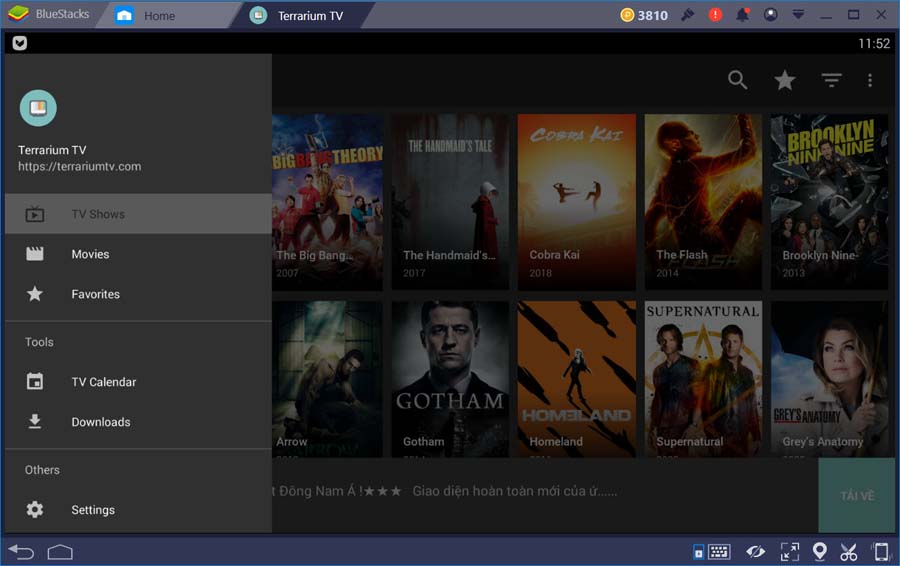Click the BlueStacks scissors screenshot icon

(x=848, y=552)
